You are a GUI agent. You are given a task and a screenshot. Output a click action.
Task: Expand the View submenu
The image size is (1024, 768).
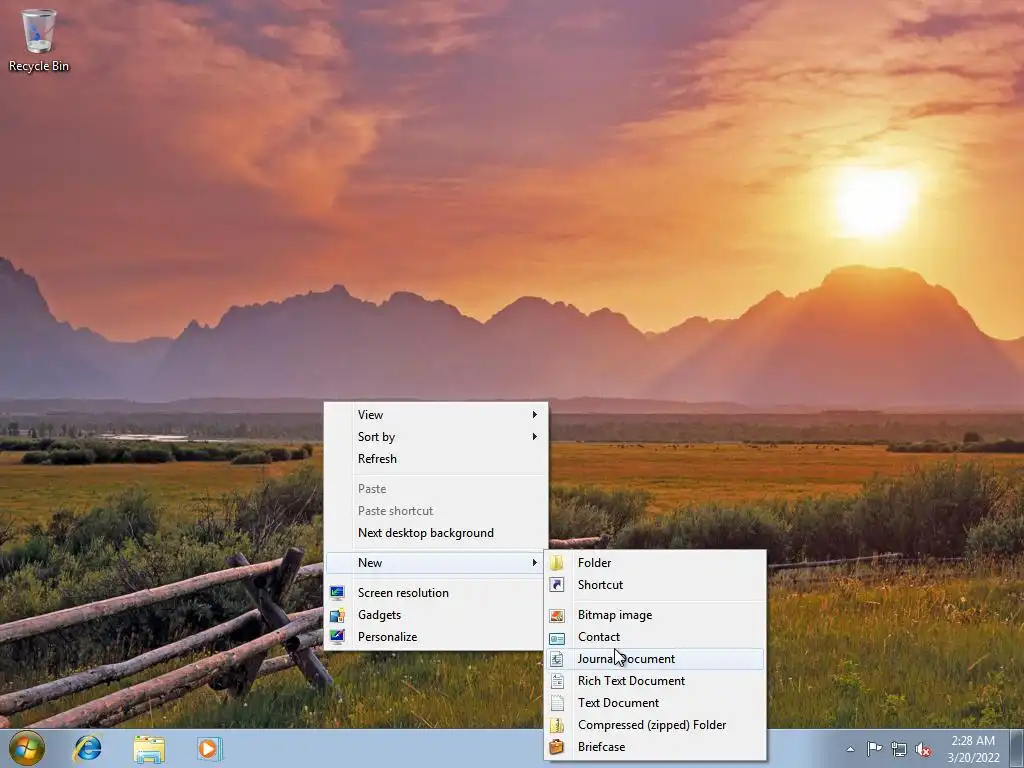[x=436, y=415]
